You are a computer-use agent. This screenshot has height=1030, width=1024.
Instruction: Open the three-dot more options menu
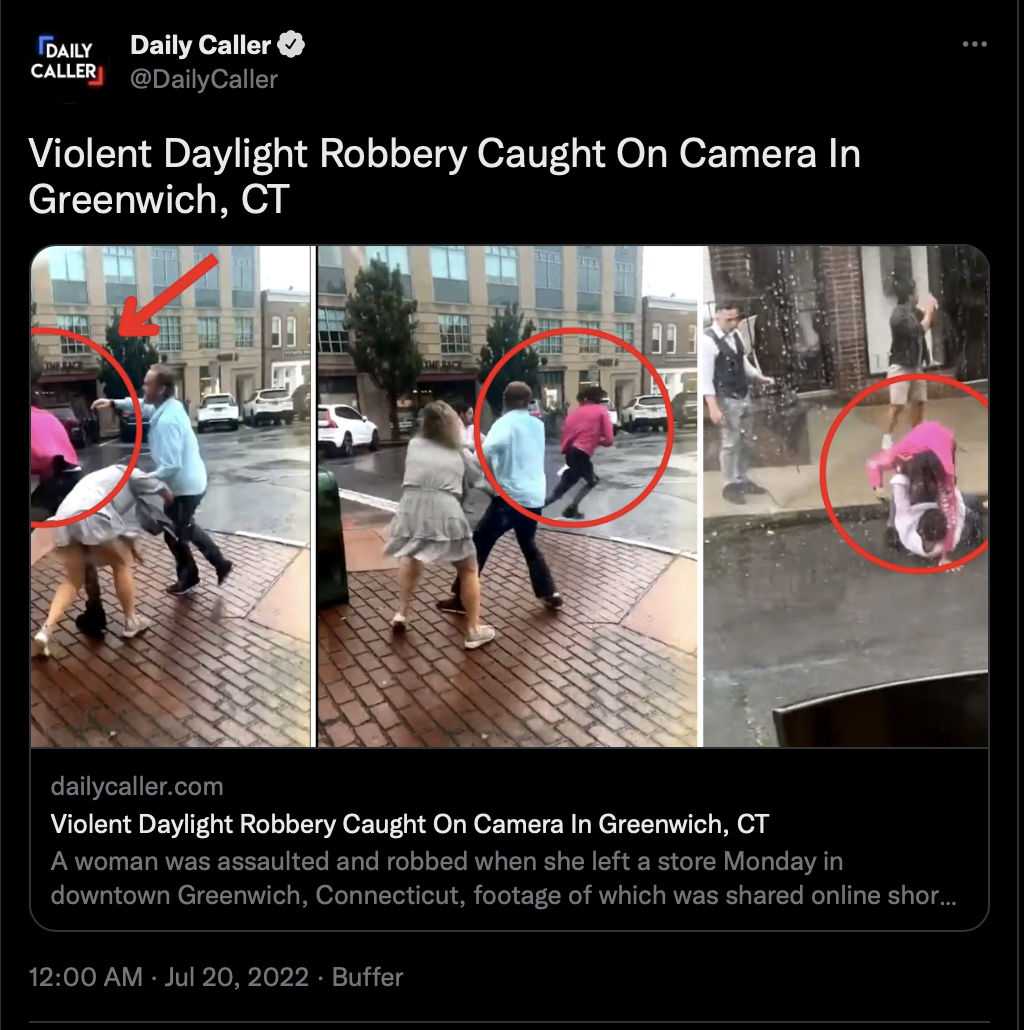(x=974, y=44)
